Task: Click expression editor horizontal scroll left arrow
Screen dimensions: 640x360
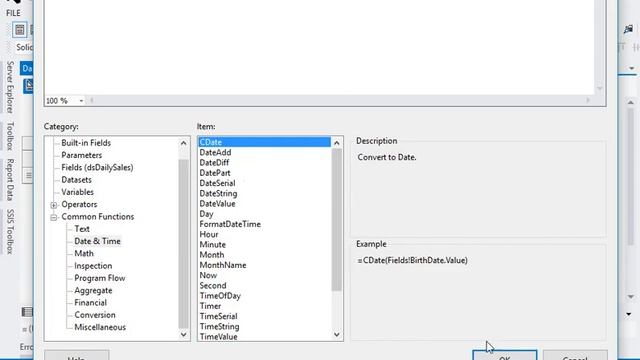Action: [91, 100]
